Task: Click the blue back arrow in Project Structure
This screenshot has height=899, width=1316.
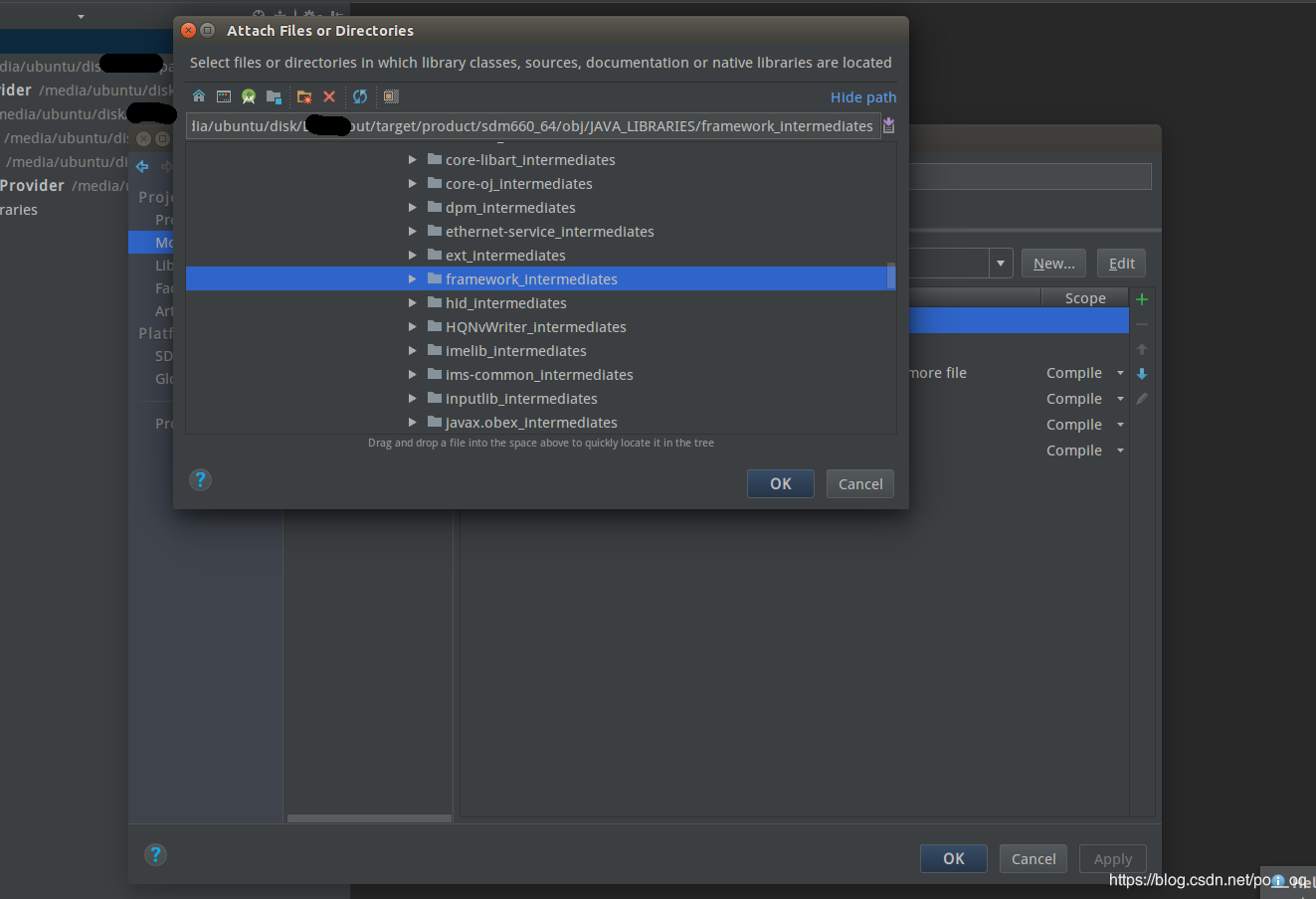Action: 142,166
